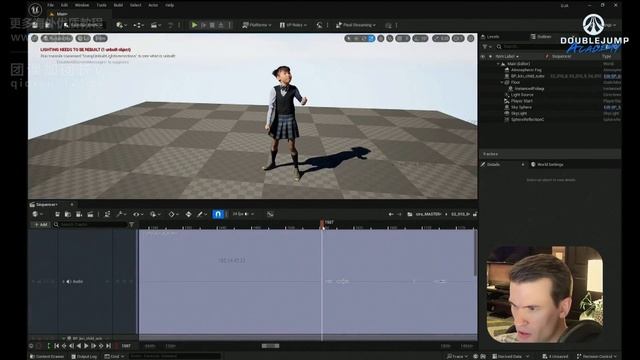Open the Sequencer eye view options dropdown
The height and width of the screenshot is (360, 640).
[138, 214]
